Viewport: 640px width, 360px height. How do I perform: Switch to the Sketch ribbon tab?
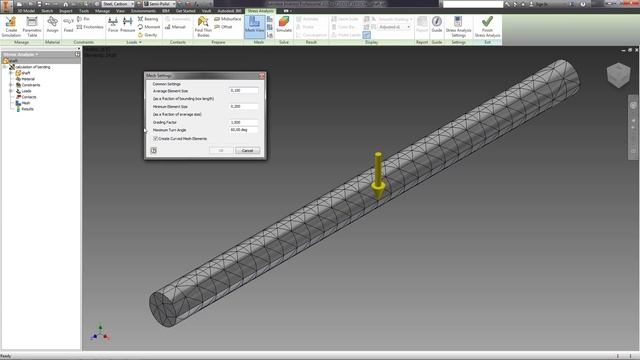click(47, 11)
